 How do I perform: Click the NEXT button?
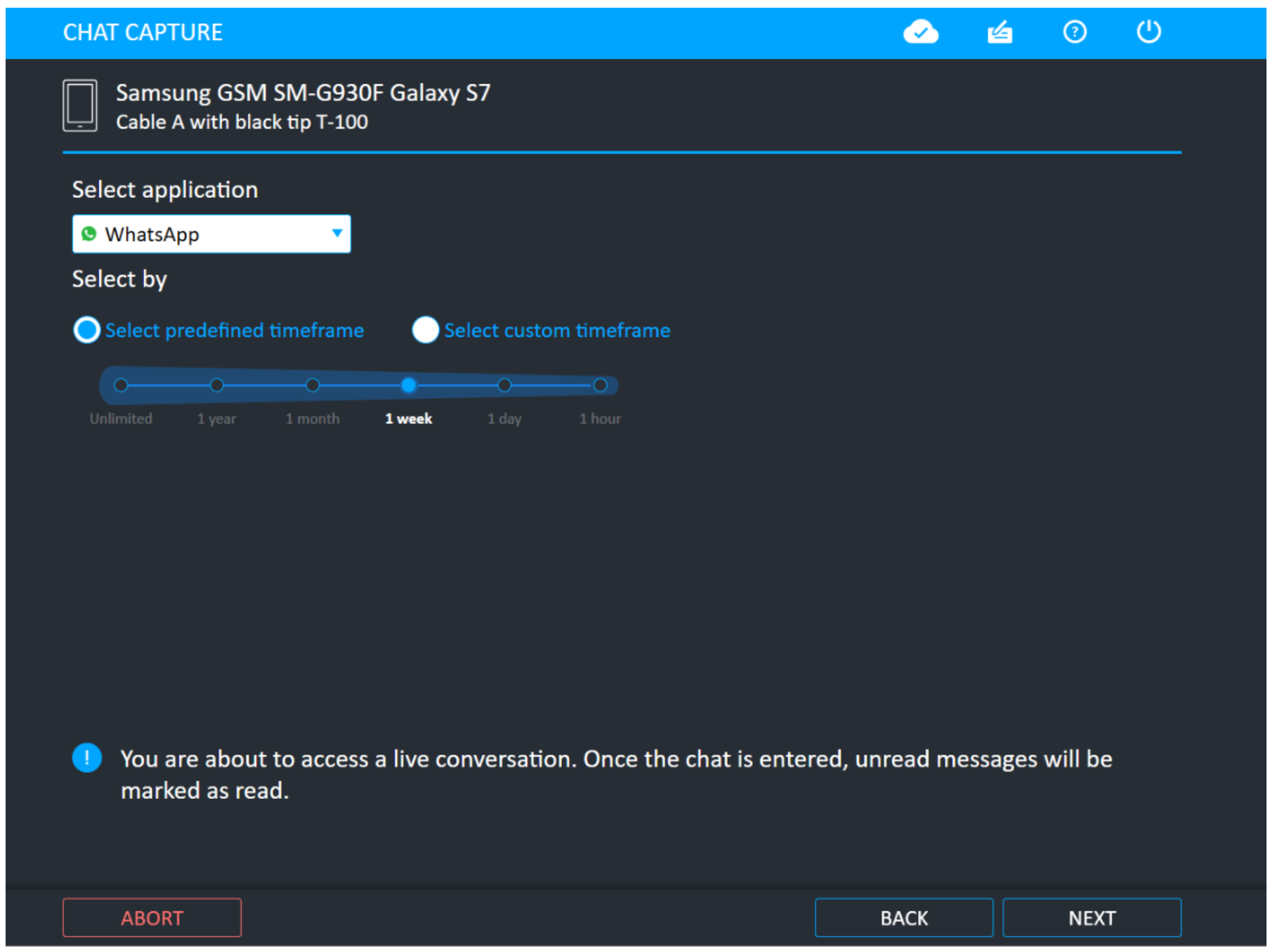click(1092, 918)
